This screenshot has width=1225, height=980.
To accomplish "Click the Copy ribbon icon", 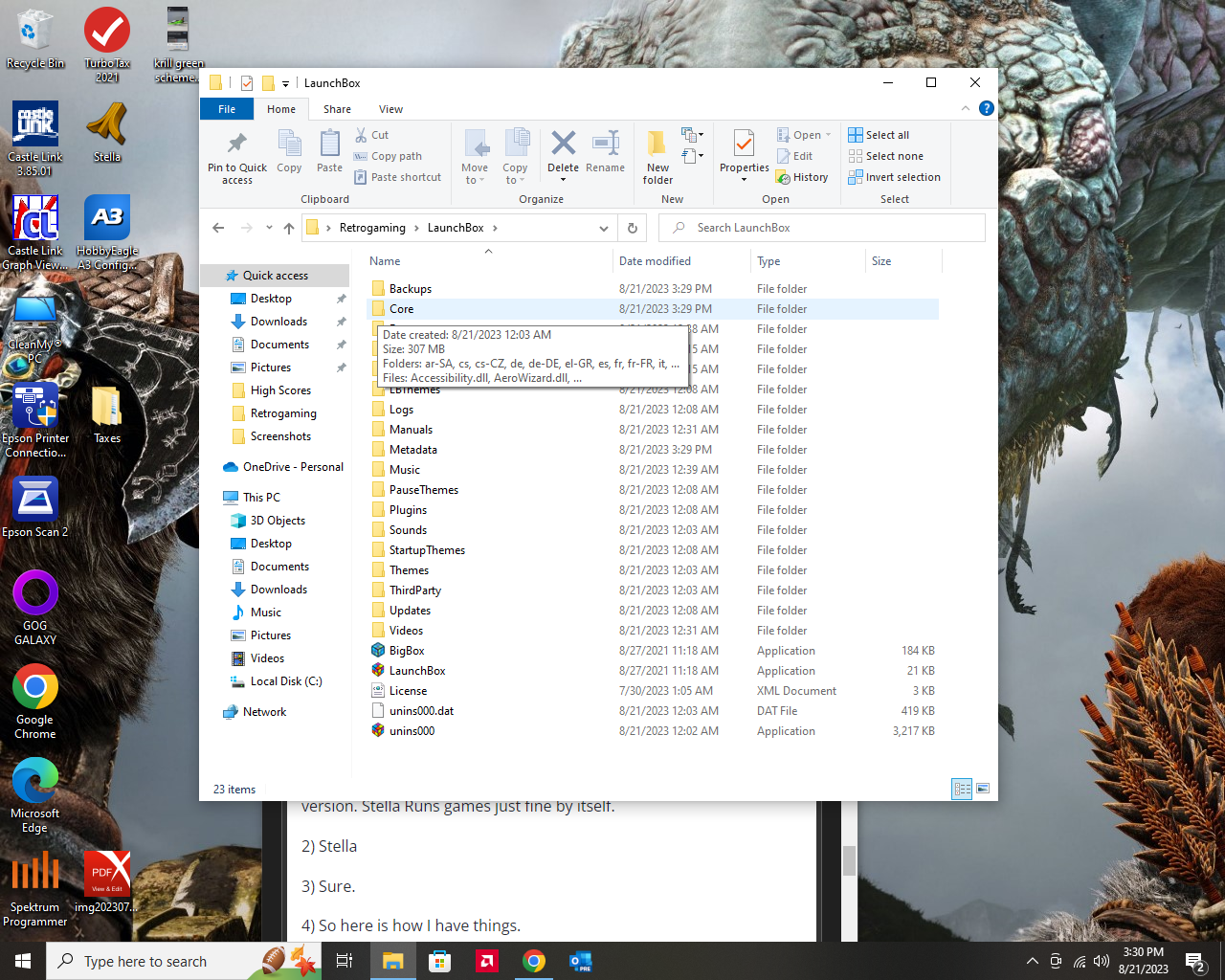I will point(289,151).
